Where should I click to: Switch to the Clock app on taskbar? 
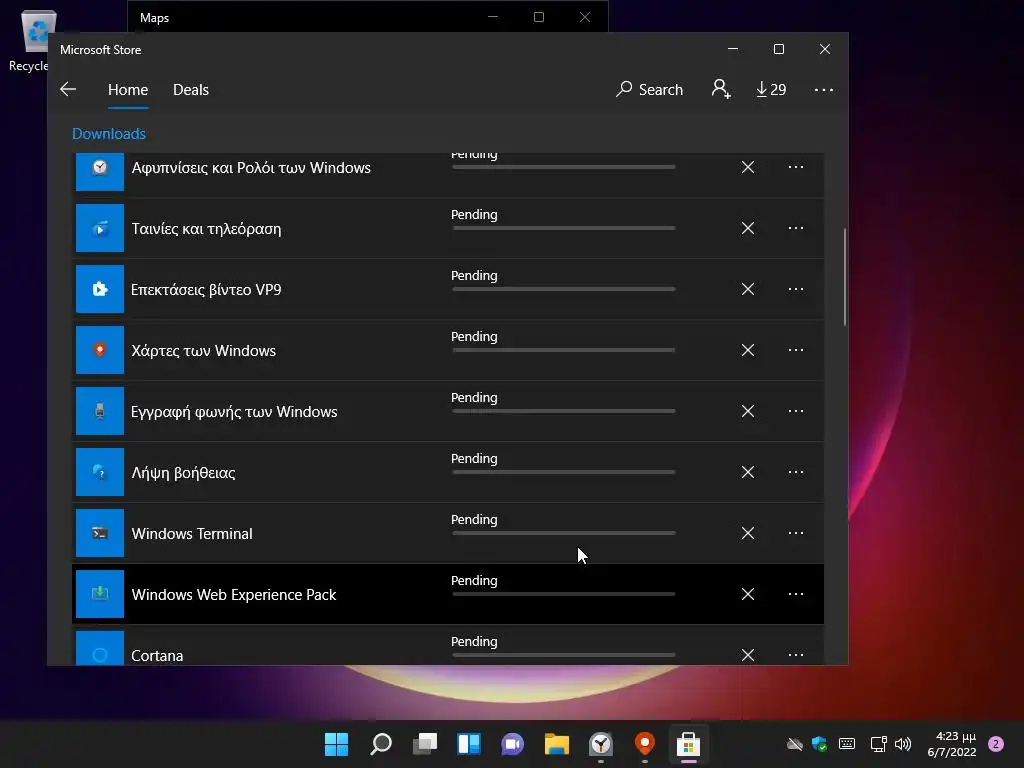tap(601, 744)
